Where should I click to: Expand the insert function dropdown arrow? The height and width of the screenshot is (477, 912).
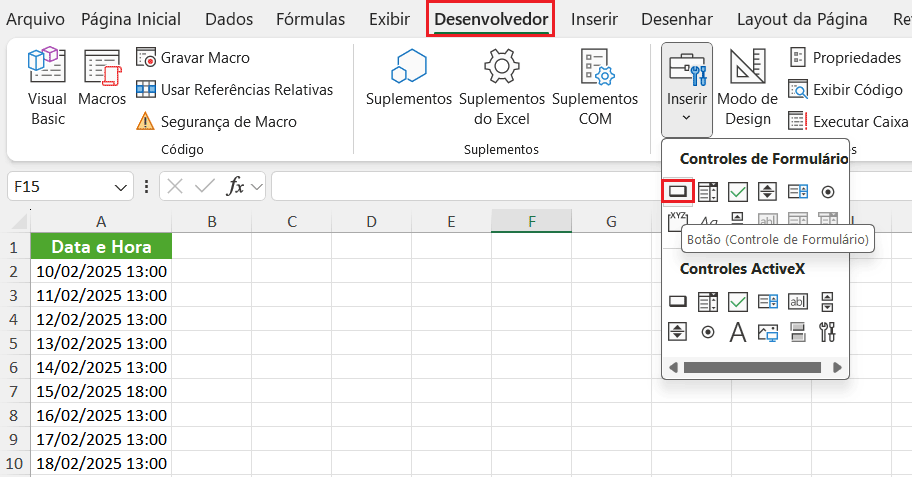257,187
